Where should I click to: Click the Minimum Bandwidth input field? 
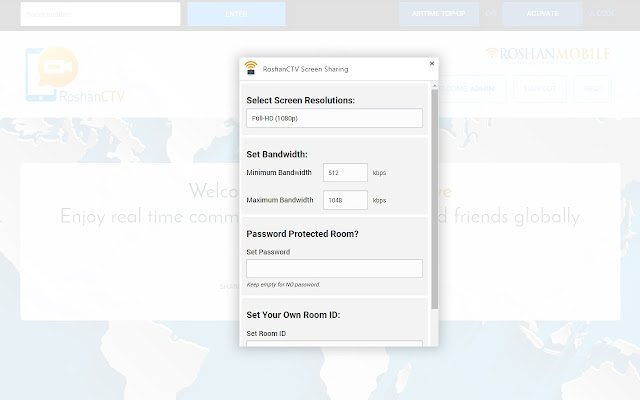click(345, 173)
